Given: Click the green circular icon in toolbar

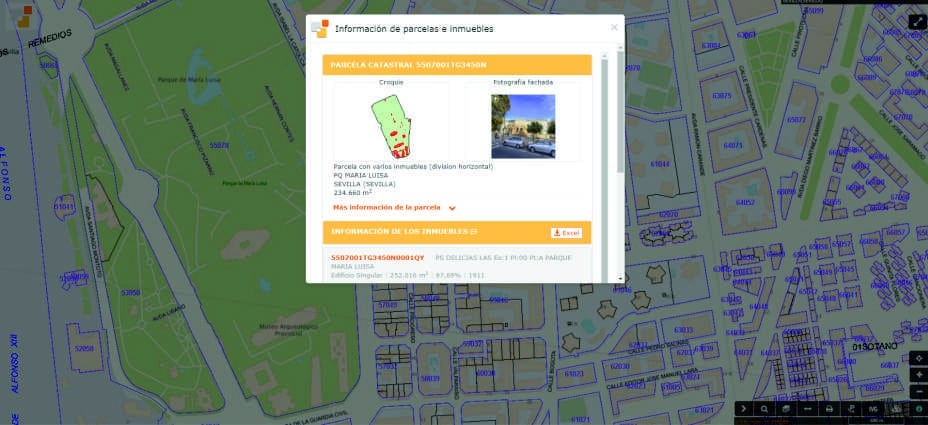Looking at the screenshot, I should tap(919, 409).
